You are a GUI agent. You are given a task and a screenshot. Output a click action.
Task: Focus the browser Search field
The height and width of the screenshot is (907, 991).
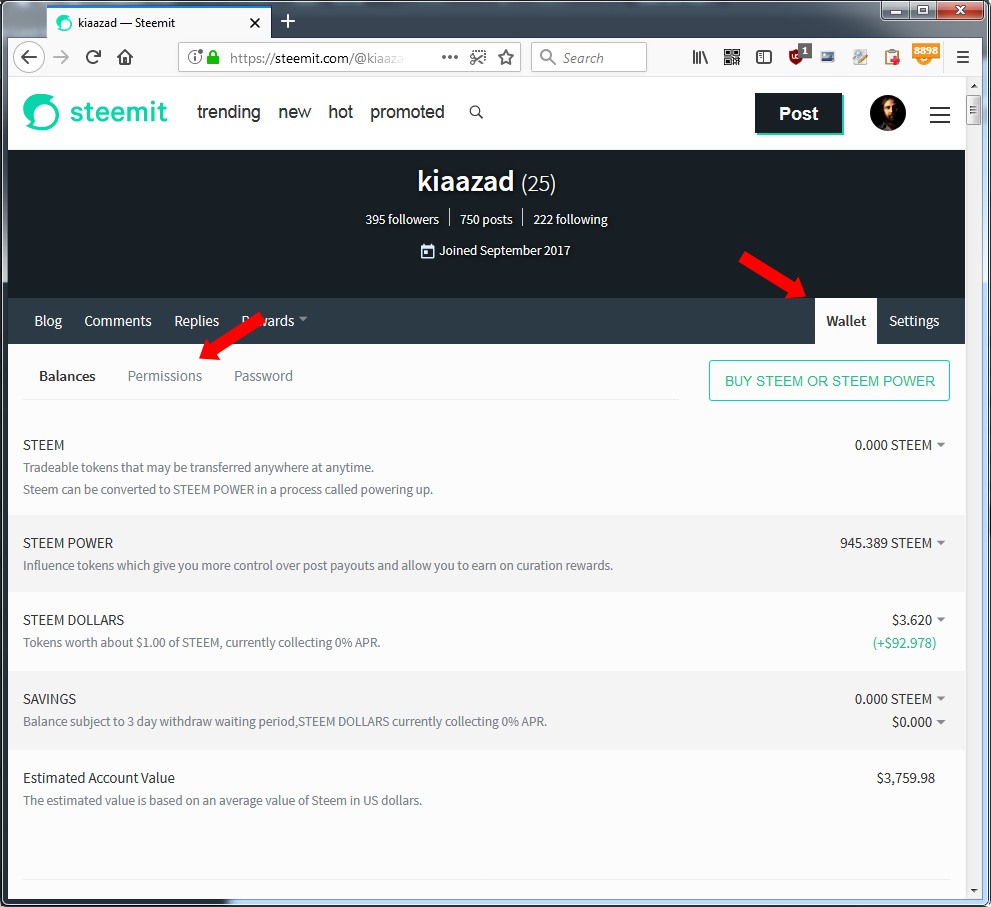click(x=588, y=58)
